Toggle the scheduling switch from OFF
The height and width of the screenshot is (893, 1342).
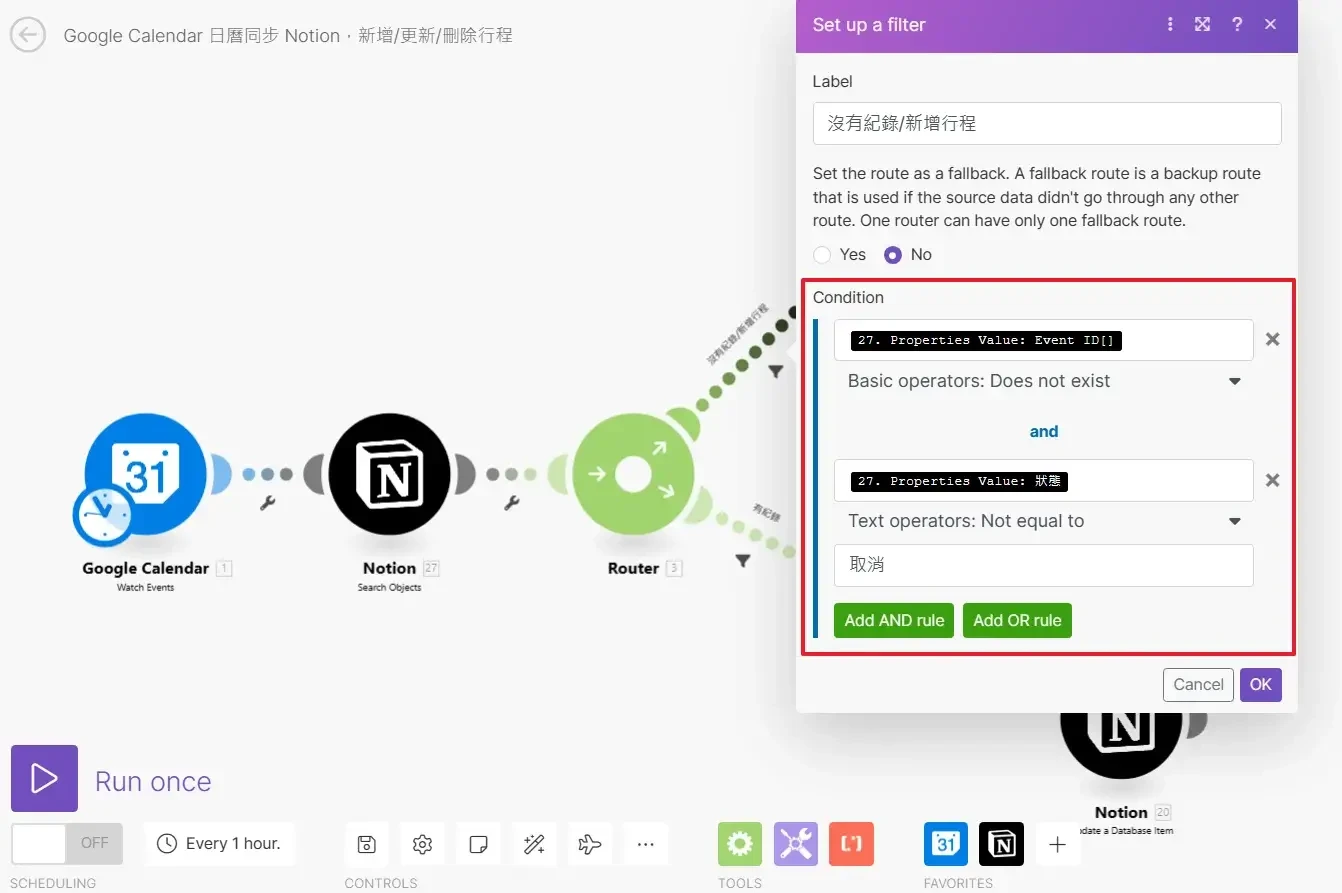tap(67, 844)
